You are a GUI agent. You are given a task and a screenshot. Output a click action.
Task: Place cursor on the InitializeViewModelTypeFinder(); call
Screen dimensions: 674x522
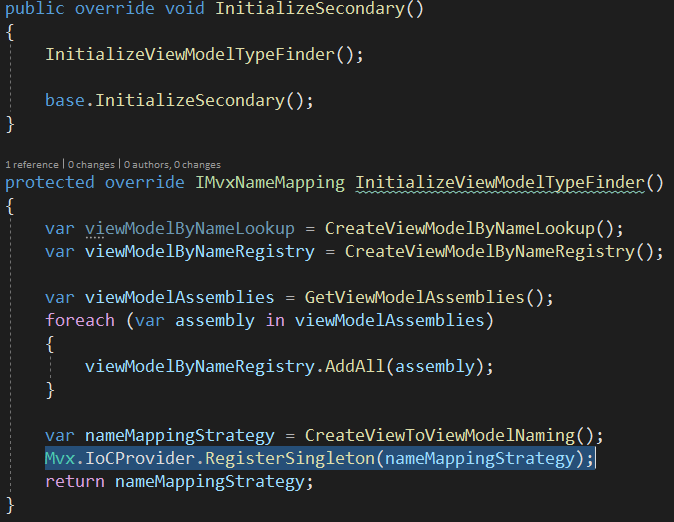[x=204, y=55]
